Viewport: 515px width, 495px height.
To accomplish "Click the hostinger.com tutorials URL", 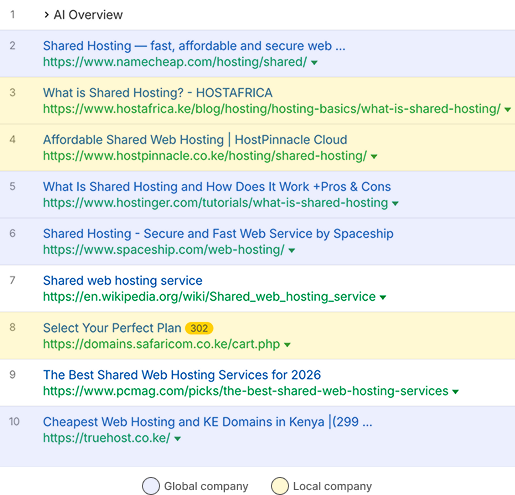I will pos(215,203).
